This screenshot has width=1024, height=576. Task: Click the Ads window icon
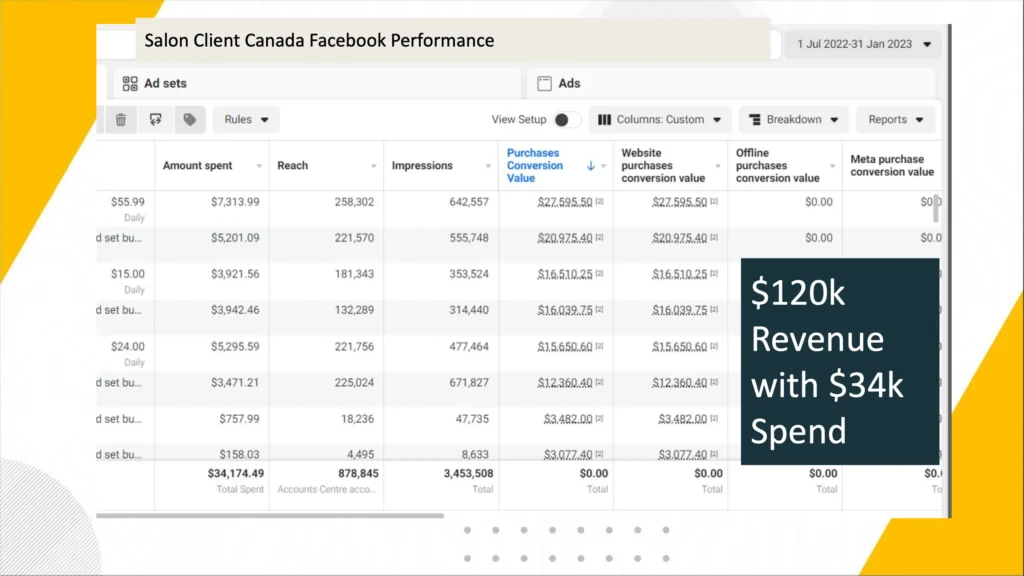[546, 84]
